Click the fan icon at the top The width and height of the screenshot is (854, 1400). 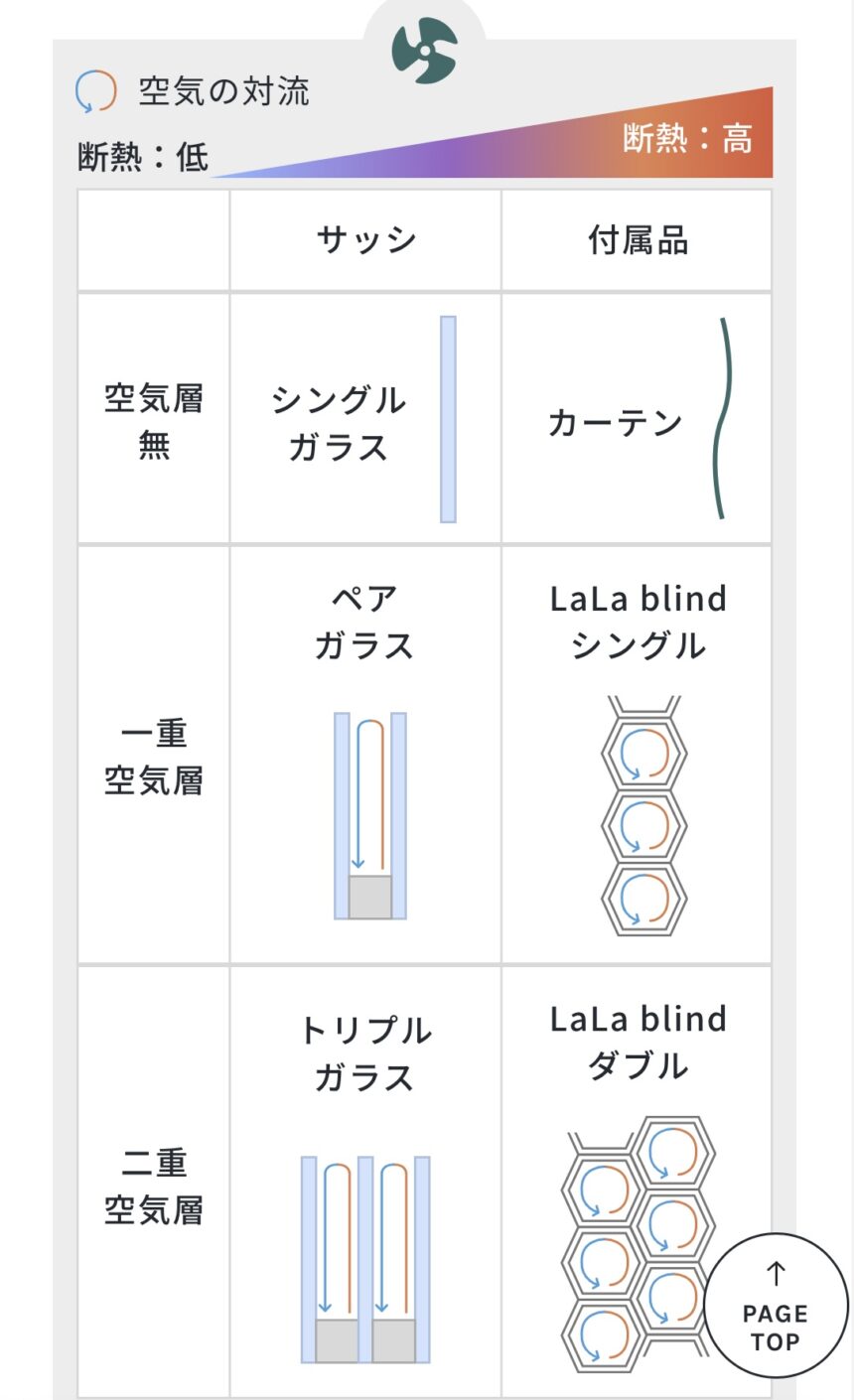(x=424, y=50)
